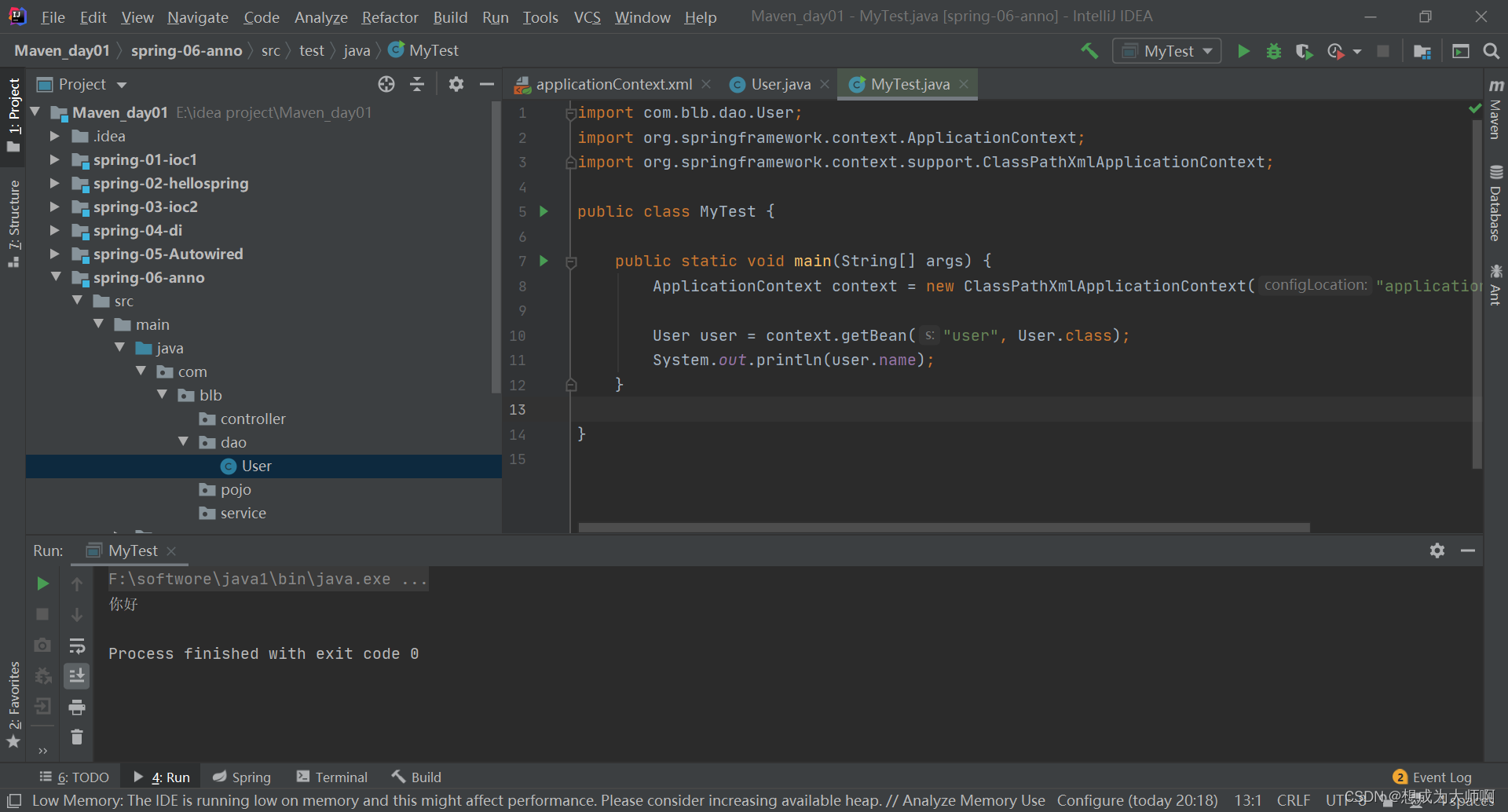Click run gutter arrow beside main method
The height and width of the screenshot is (812, 1508).
pyautogui.click(x=544, y=261)
